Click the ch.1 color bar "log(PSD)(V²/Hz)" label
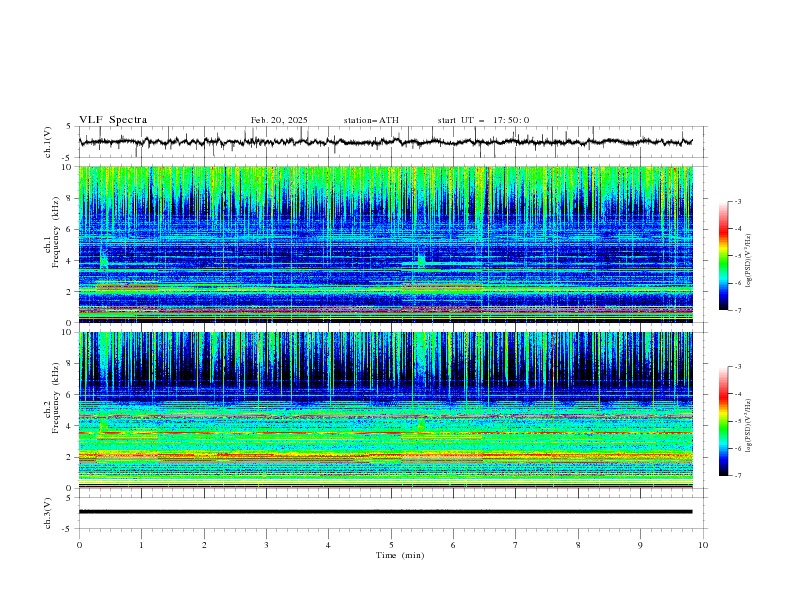The height and width of the screenshot is (612, 792). (748, 261)
